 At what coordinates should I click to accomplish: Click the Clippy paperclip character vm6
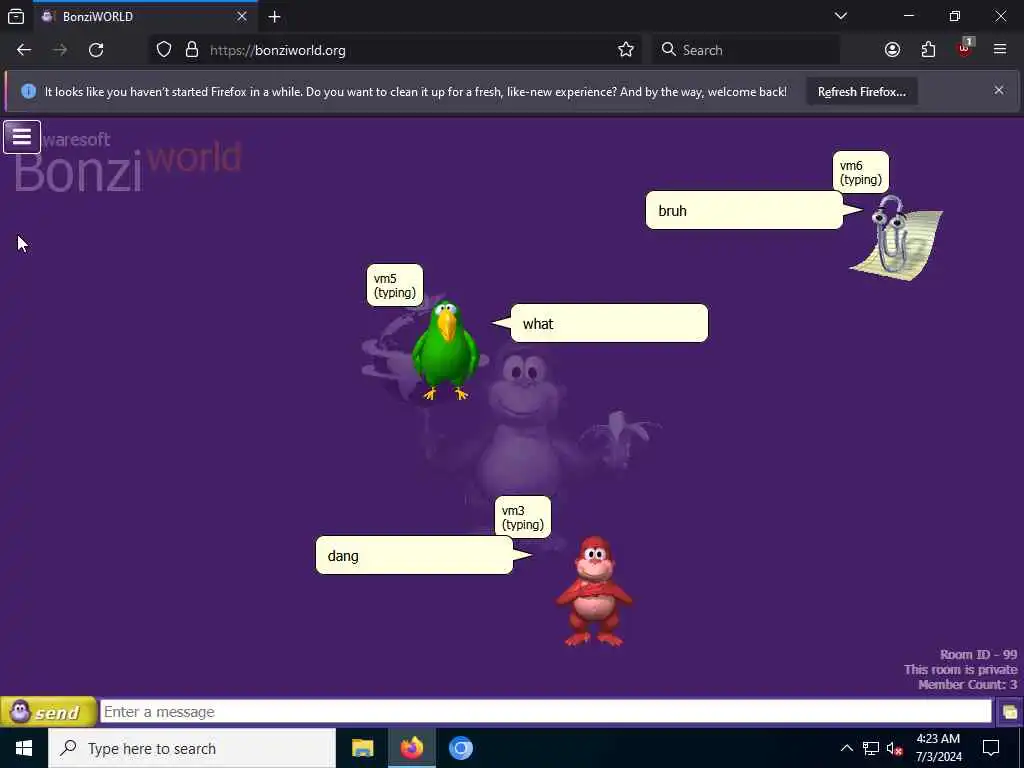pos(895,238)
